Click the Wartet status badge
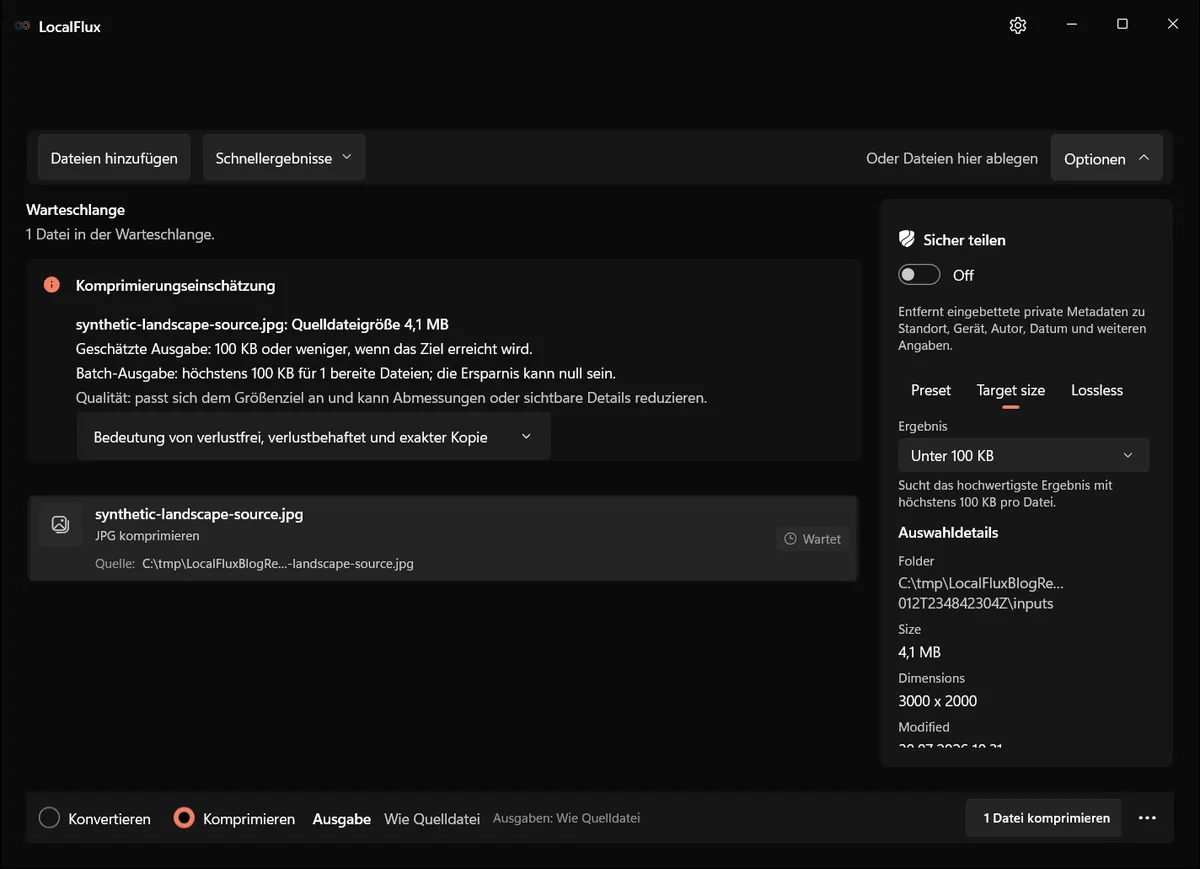1200x869 pixels. pyautogui.click(x=812, y=539)
